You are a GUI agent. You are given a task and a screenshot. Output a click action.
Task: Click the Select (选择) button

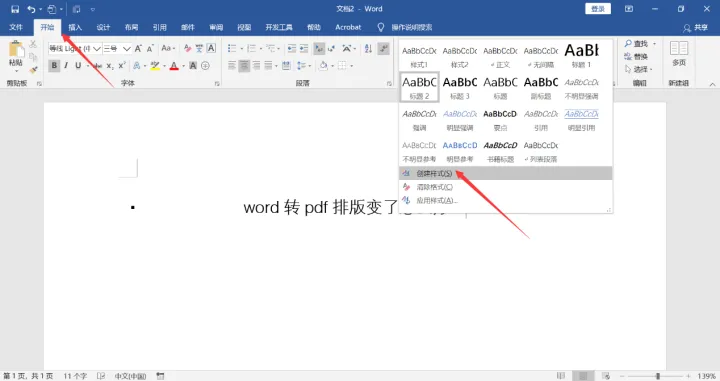638,69
